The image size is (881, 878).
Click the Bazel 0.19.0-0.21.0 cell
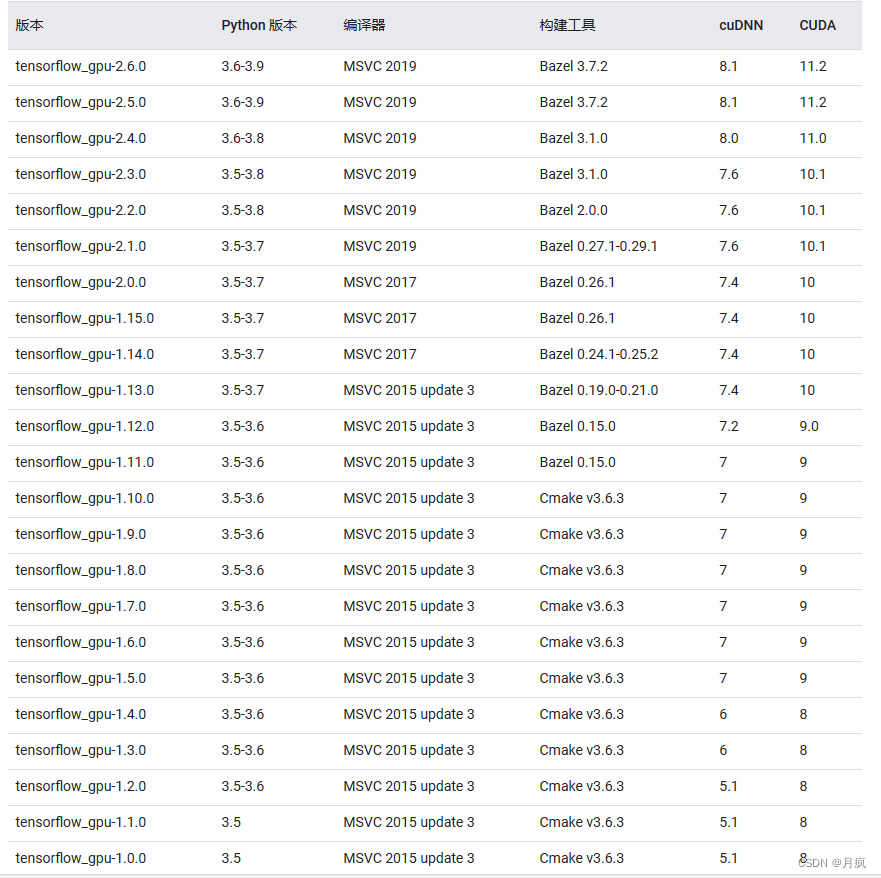(x=598, y=390)
